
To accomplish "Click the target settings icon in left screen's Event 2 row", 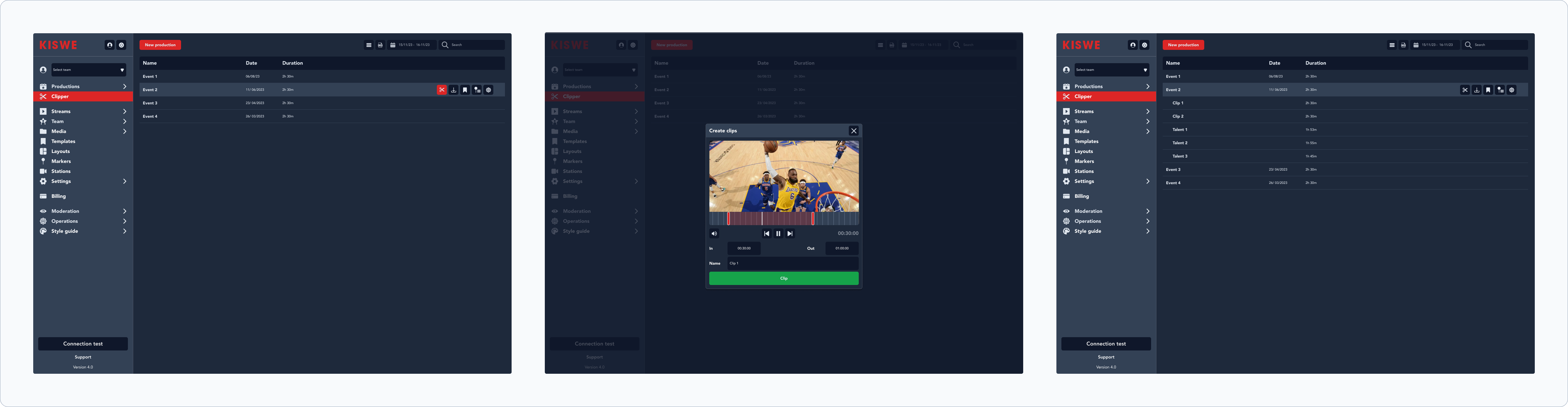I will 489,89.
